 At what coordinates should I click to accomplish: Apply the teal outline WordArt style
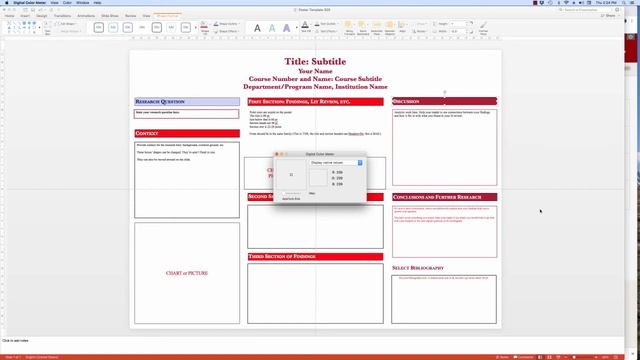tap(272, 28)
